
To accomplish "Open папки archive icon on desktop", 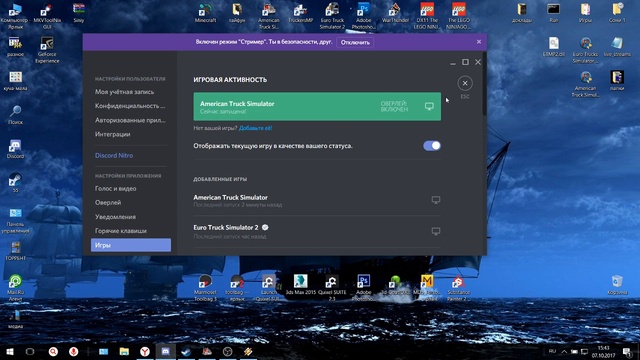I will (617, 81).
